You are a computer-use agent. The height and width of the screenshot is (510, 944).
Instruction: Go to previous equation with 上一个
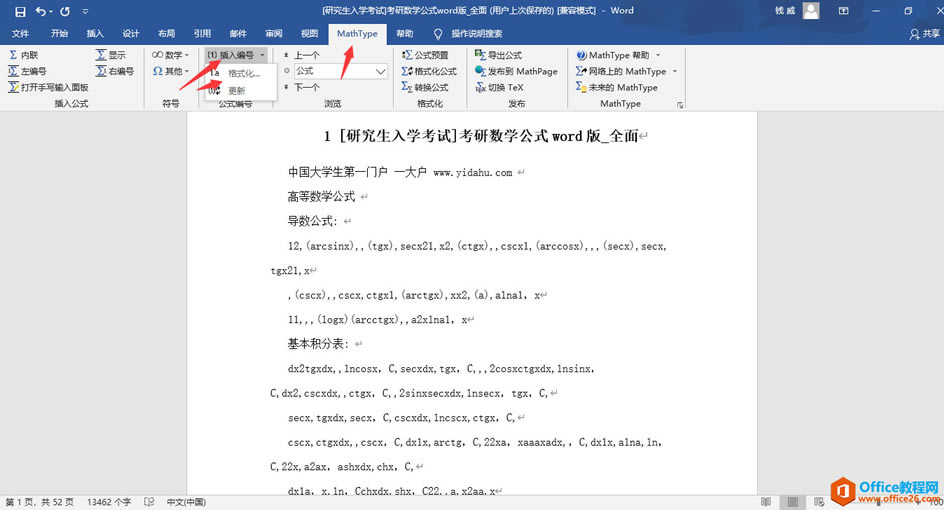pyautogui.click(x=302, y=55)
